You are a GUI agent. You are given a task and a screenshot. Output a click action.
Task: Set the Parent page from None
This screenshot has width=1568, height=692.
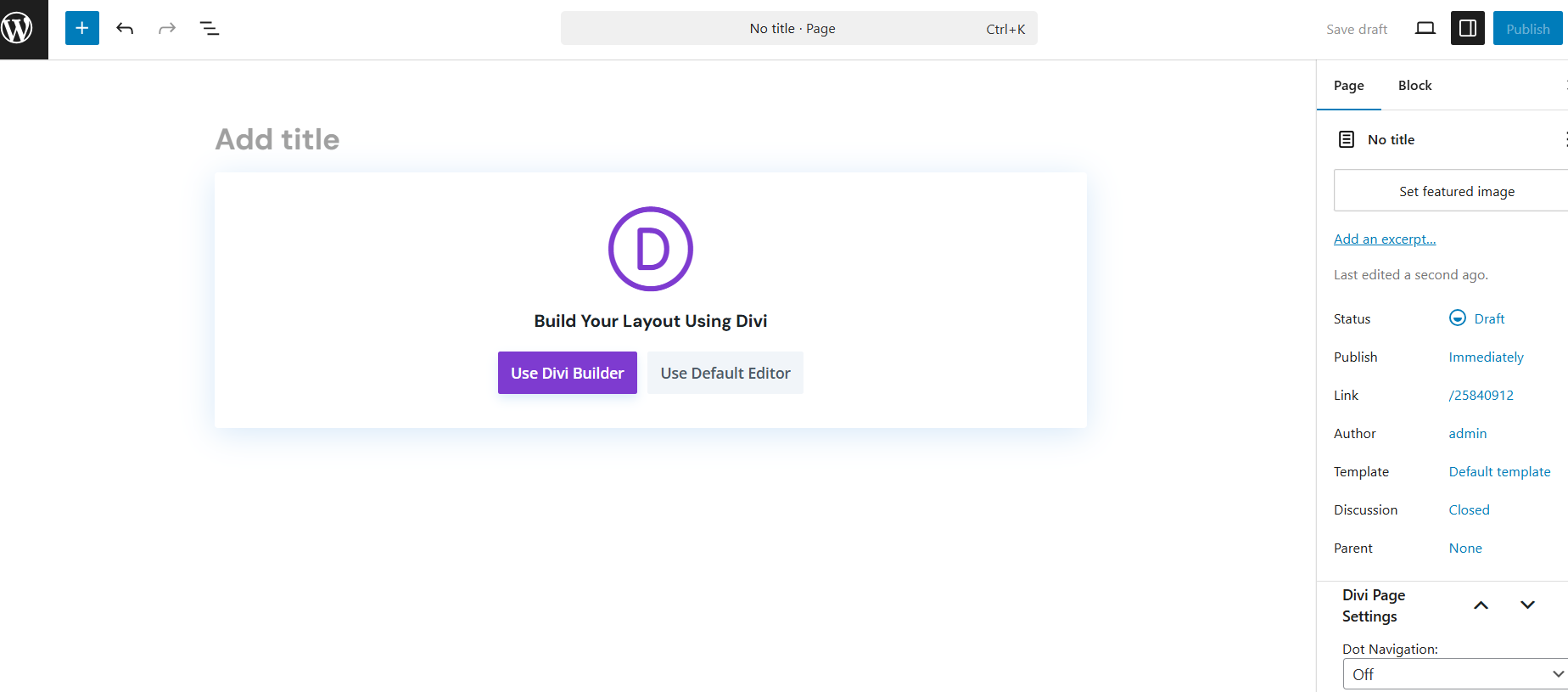tap(1465, 548)
